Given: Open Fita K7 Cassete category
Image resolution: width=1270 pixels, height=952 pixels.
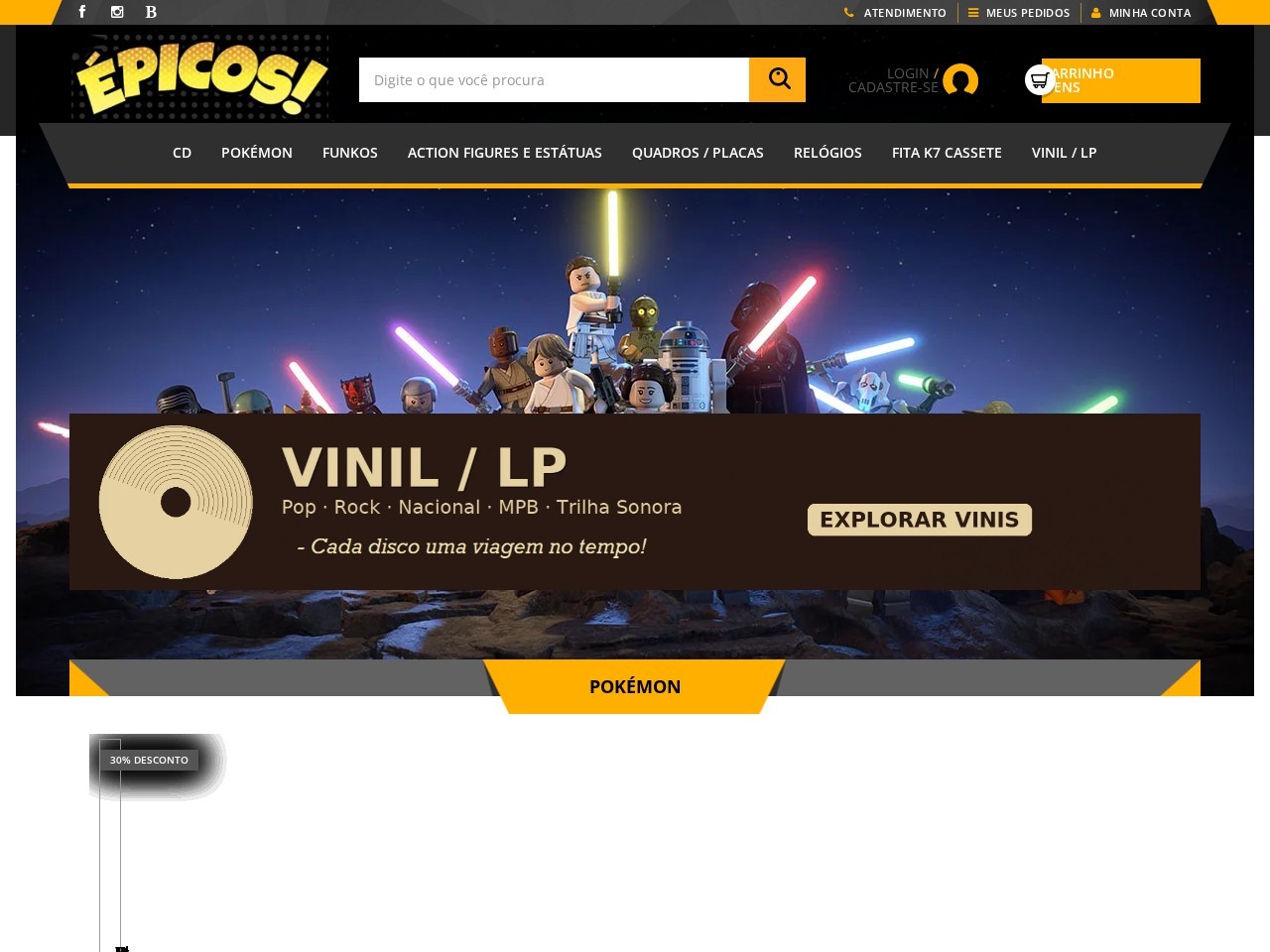Looking at the screenshot, I should pyautogui.click(x=947, y=153).
